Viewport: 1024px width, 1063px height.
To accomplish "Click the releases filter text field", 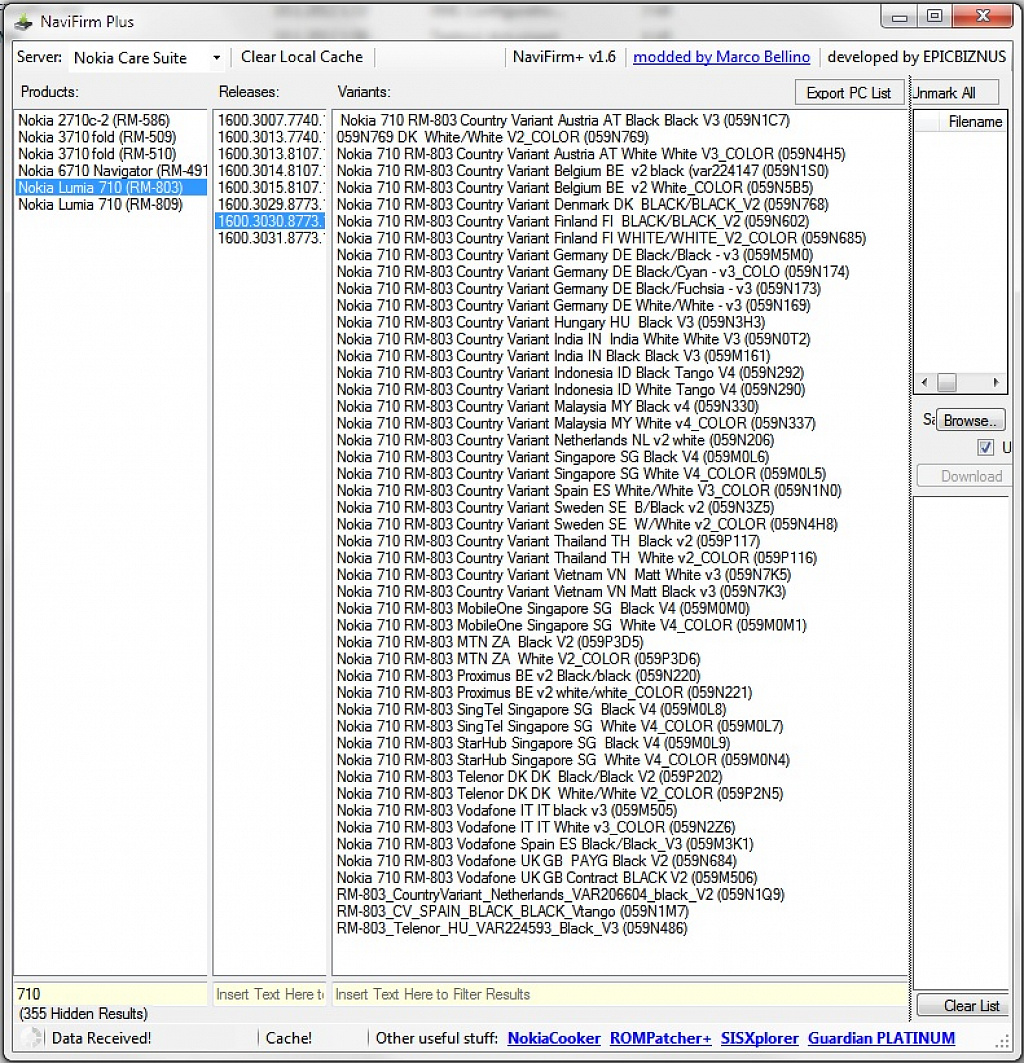I will [x=270, y=994].
